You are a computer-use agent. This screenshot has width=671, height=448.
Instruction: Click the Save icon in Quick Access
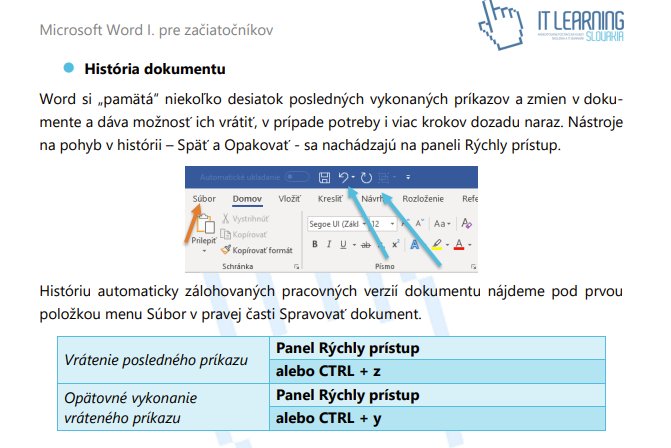[x=323, y=176]
